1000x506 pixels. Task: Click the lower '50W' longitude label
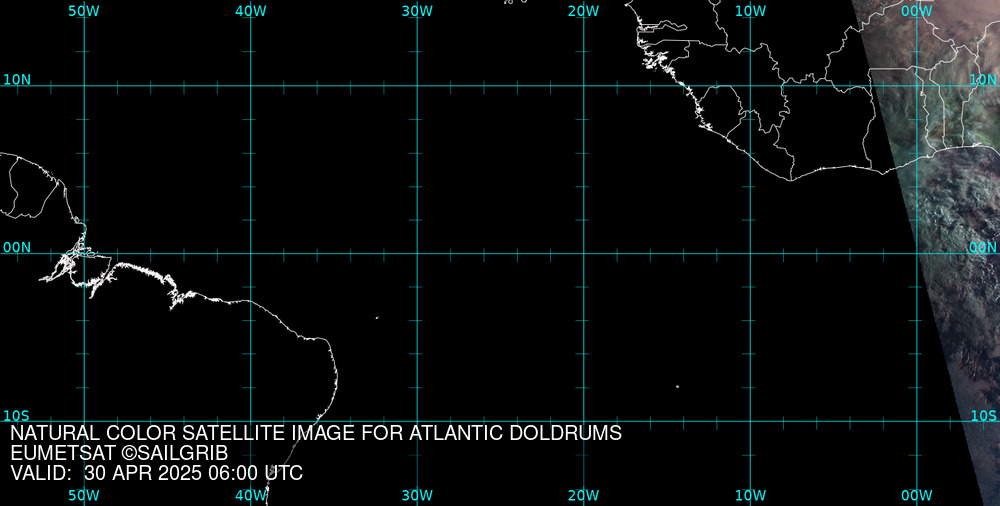84,496
